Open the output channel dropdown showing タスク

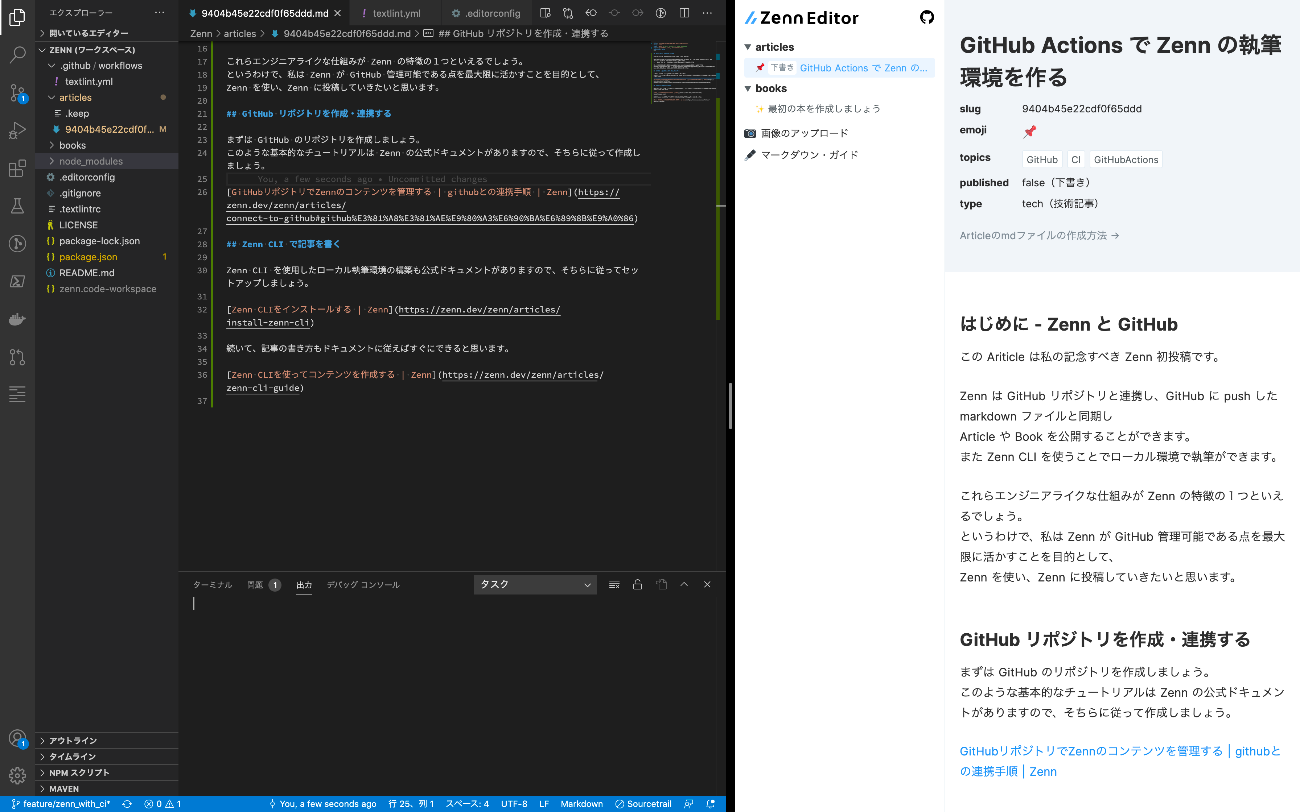coord(535,585)
